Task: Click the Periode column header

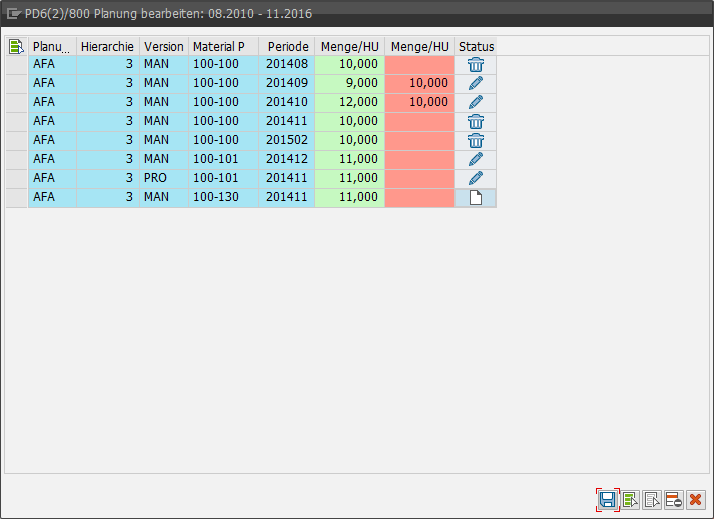Action: click(287, 46)
